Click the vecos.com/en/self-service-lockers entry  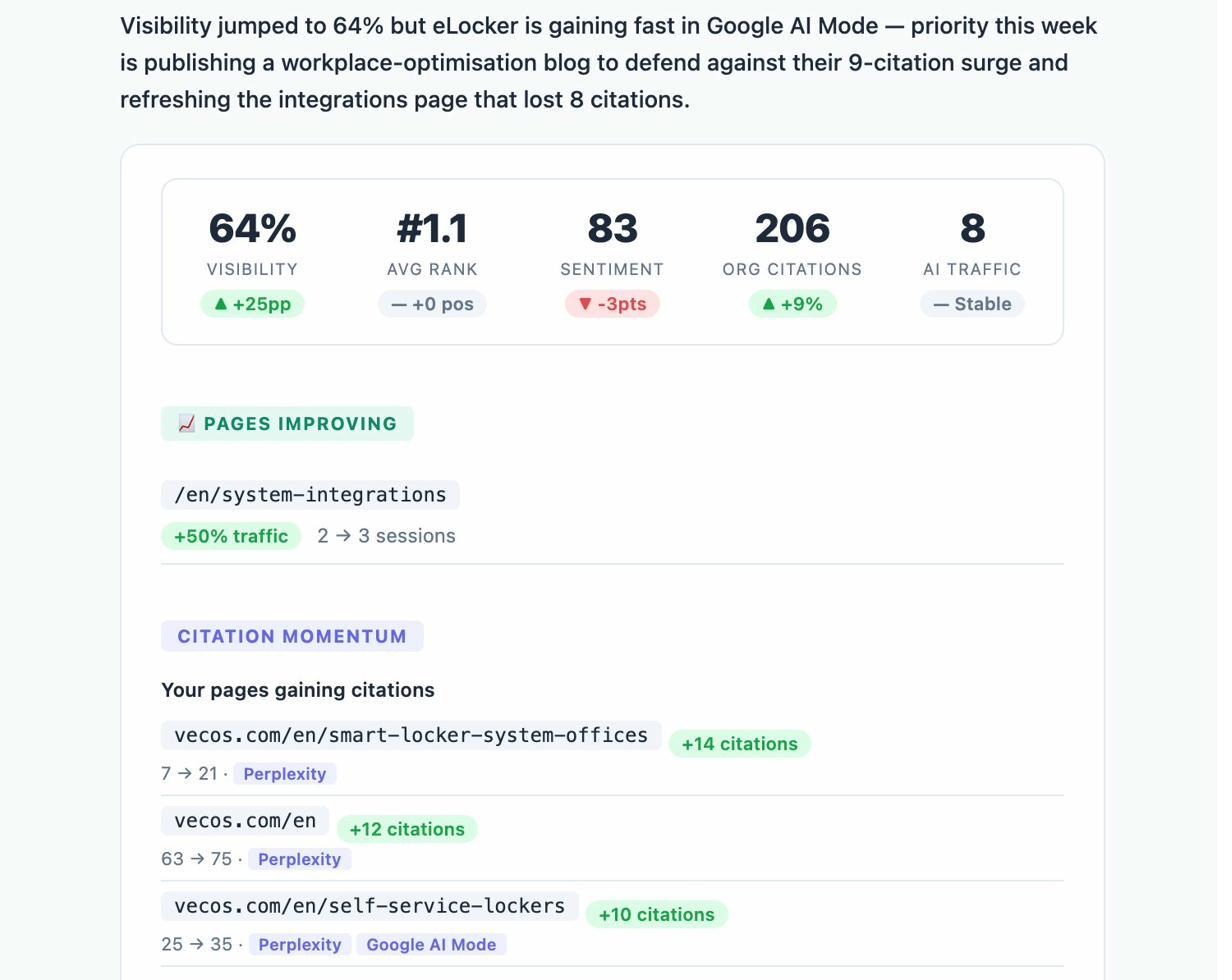pos(369,906)
